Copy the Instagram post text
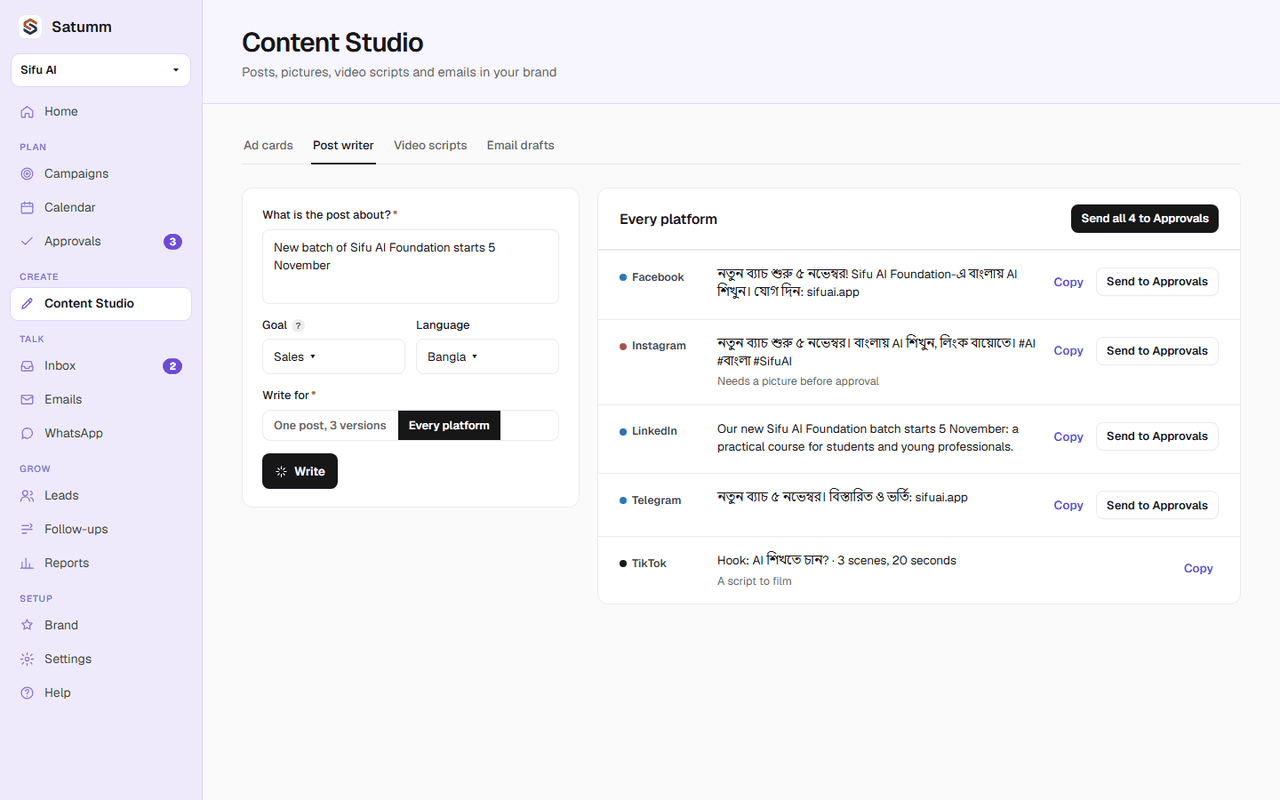Viewport: 1280px width, 800px height. 1068,351
